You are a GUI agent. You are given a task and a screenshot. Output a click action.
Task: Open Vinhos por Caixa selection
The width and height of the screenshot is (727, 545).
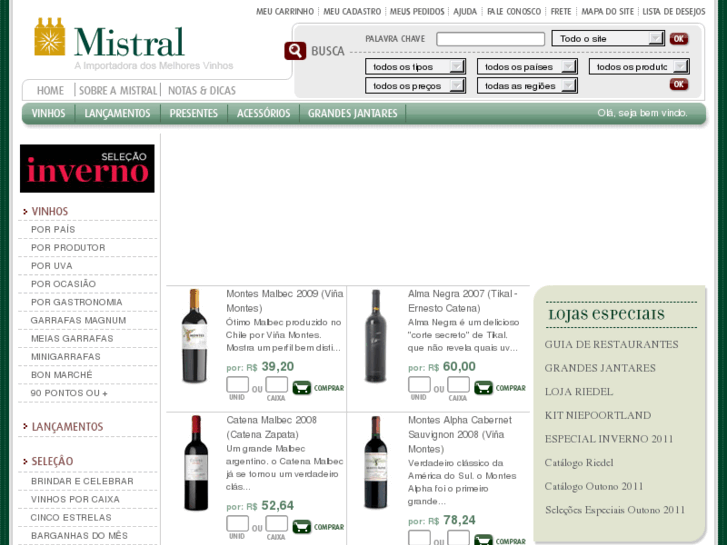[75, 499]
